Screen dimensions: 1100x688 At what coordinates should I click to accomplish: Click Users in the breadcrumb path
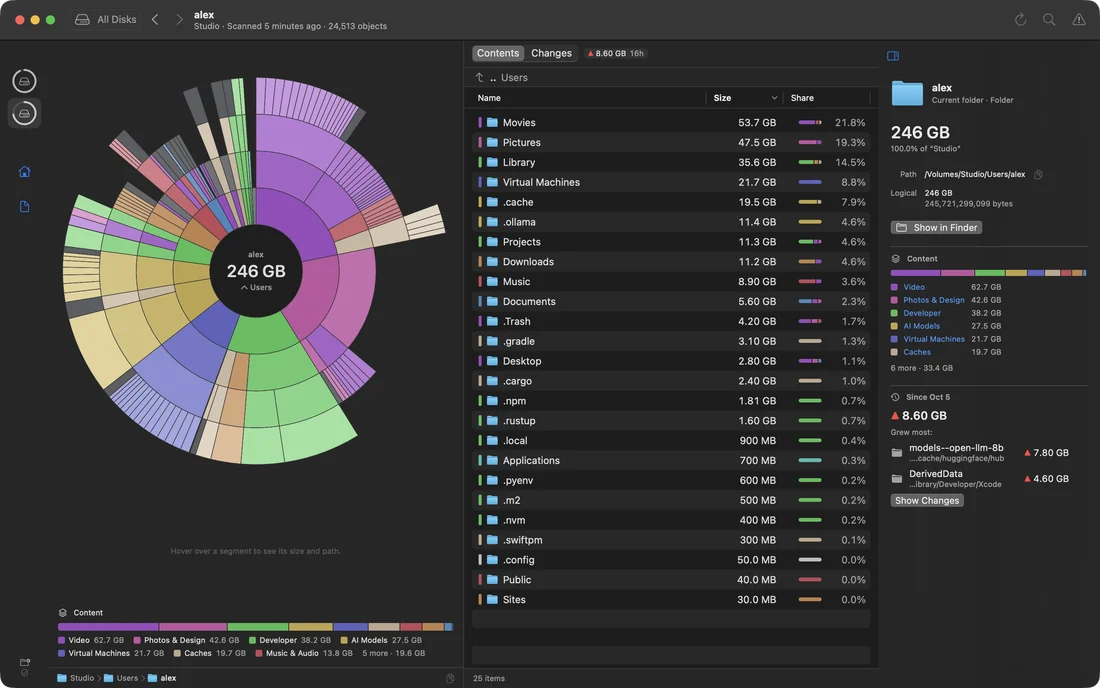coord(121,678)
